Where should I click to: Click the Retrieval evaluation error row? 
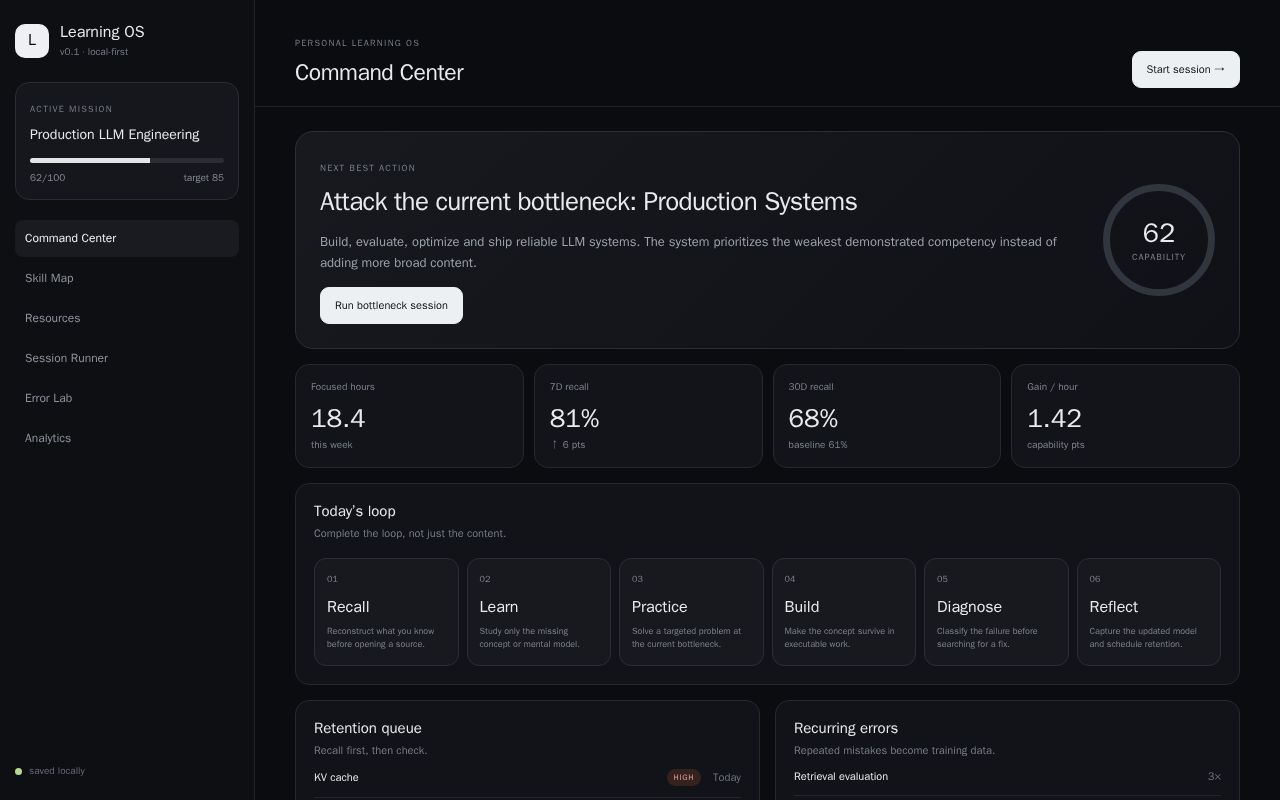click(x=1007, y=777)
